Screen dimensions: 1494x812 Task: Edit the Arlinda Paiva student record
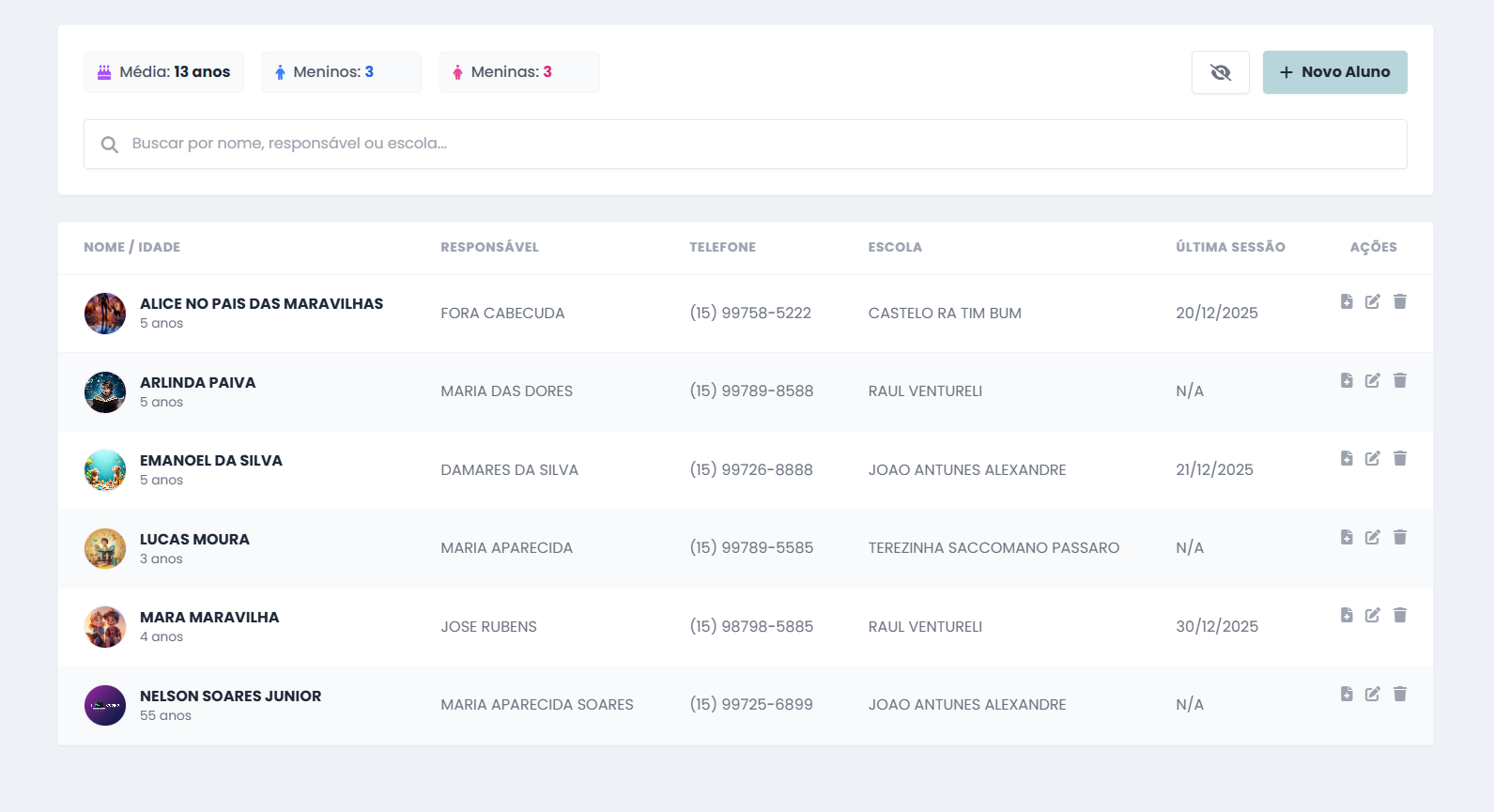click(1373, 380)
